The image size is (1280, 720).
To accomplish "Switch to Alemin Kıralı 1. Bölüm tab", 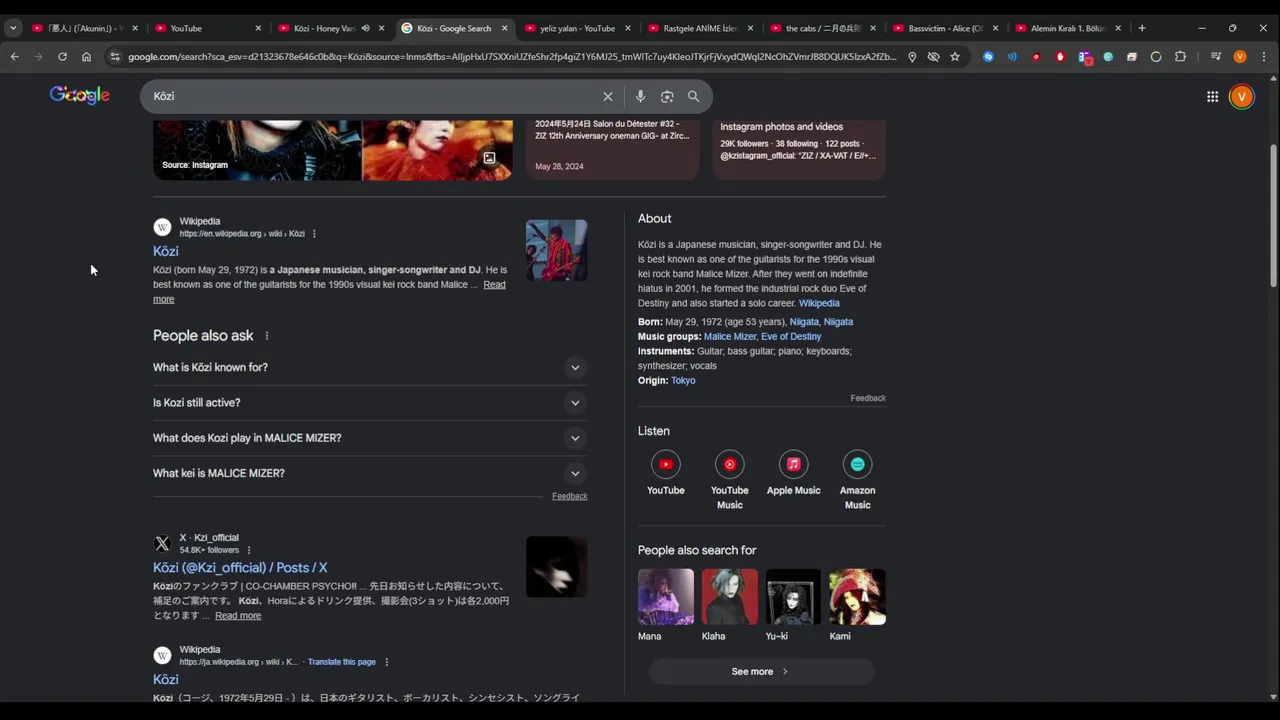I will (1067, 28).
